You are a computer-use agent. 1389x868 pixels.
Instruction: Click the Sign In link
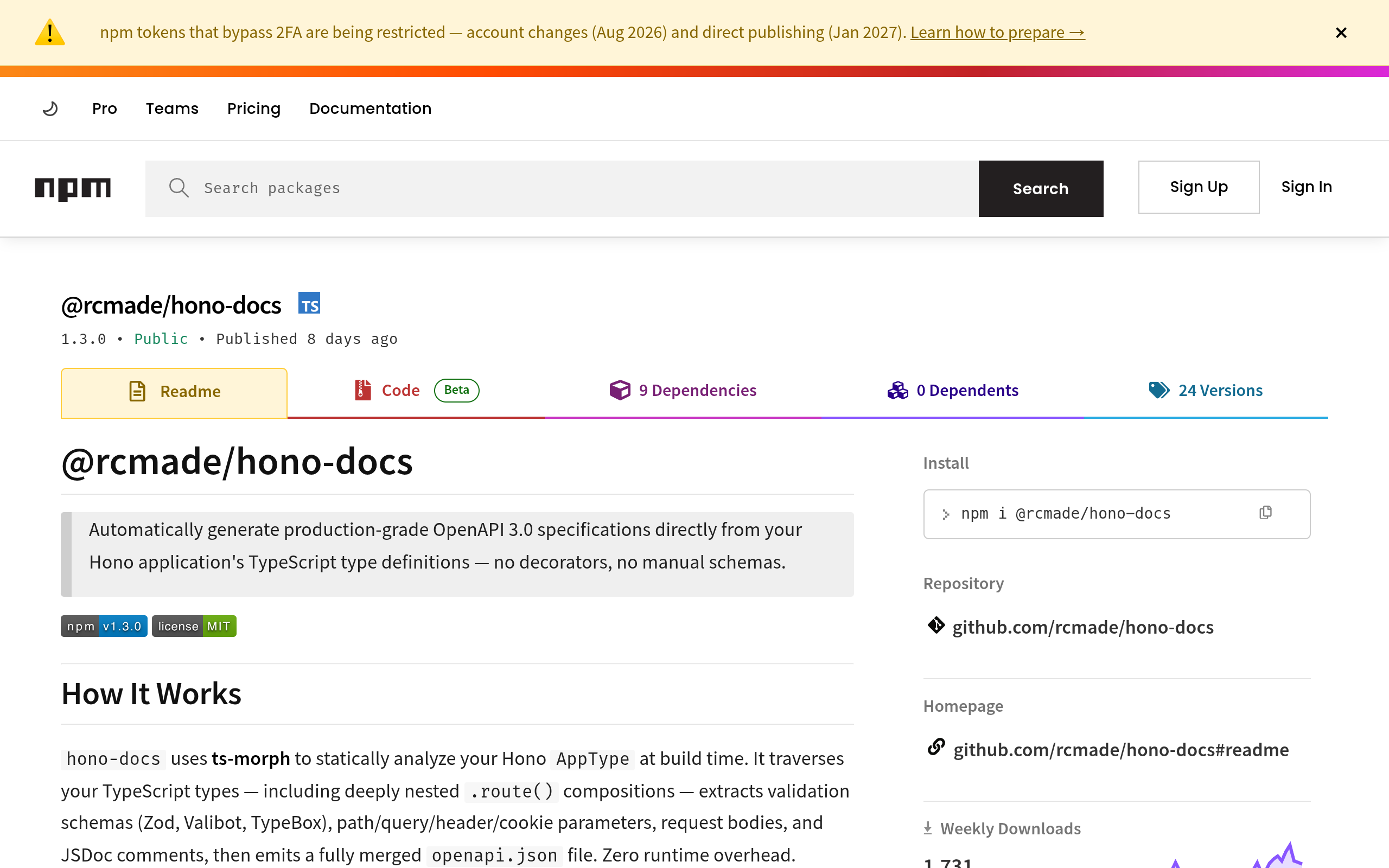(x=1307, y=187)
